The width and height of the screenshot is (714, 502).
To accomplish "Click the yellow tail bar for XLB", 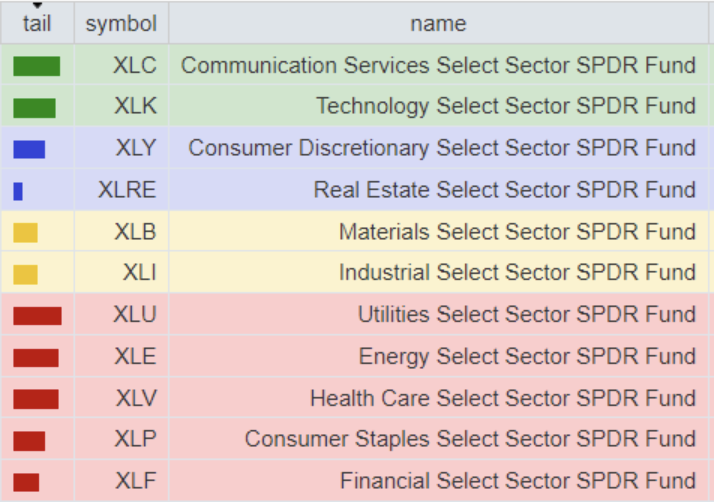I will click(25, 232).
